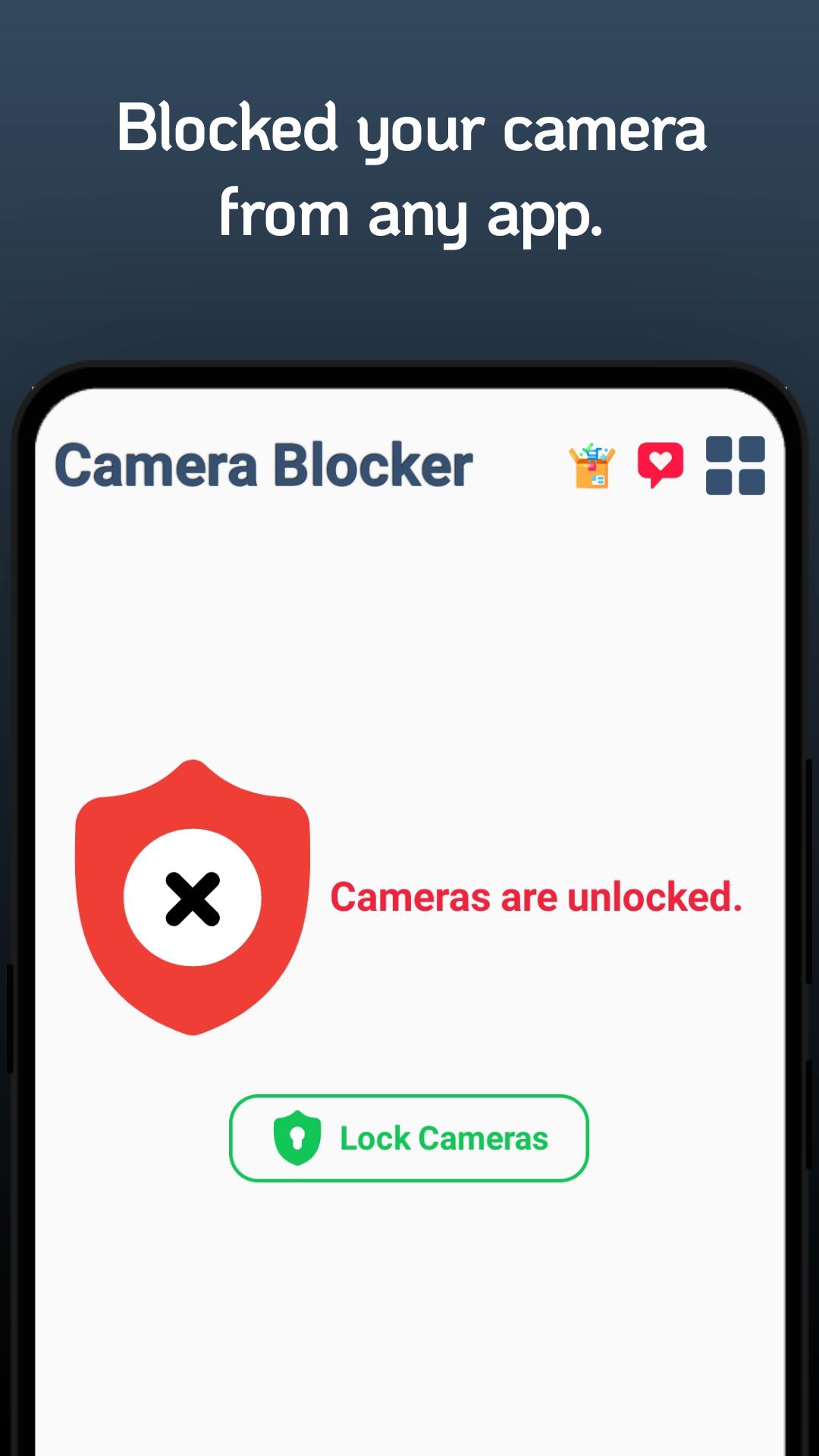This screenshot has height=1456, width=819.
Task: Tap the Camera Blocker app title
Action: (263, 465)
